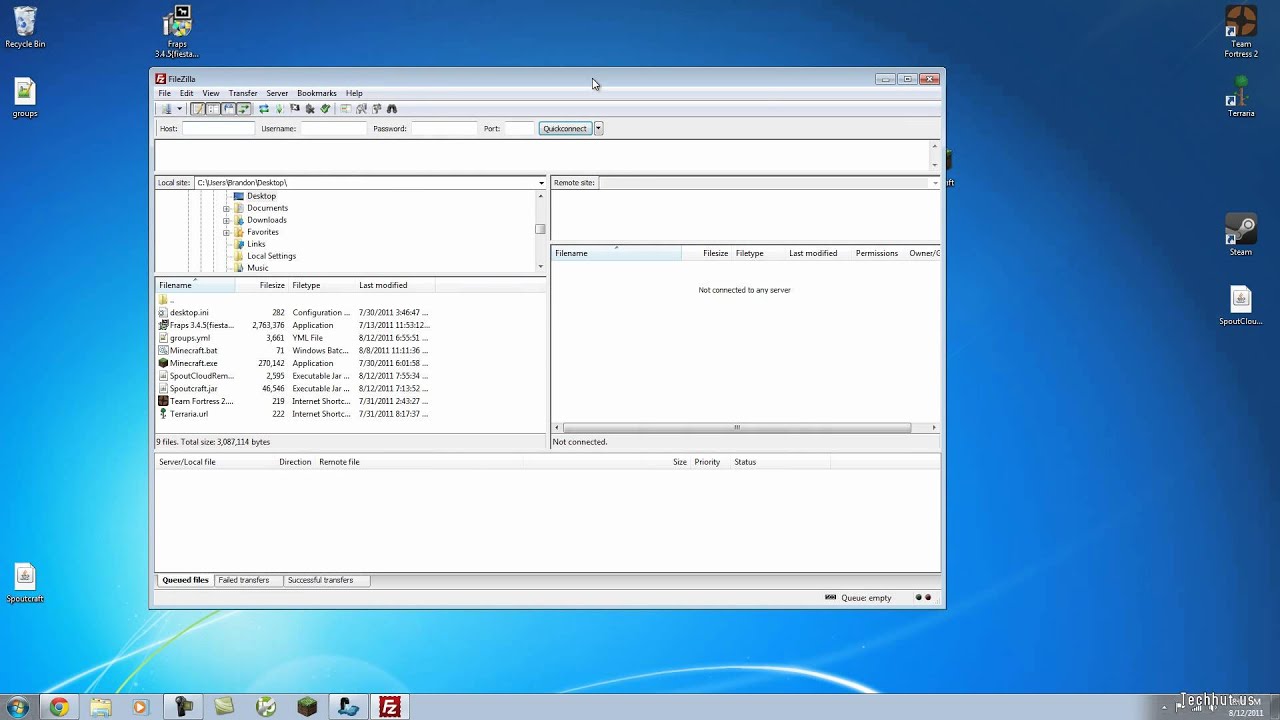1280x720 pixels.
Task: Click the parent directory '..' folder icon
Action: pyautogui.click(x=163, y=300)
